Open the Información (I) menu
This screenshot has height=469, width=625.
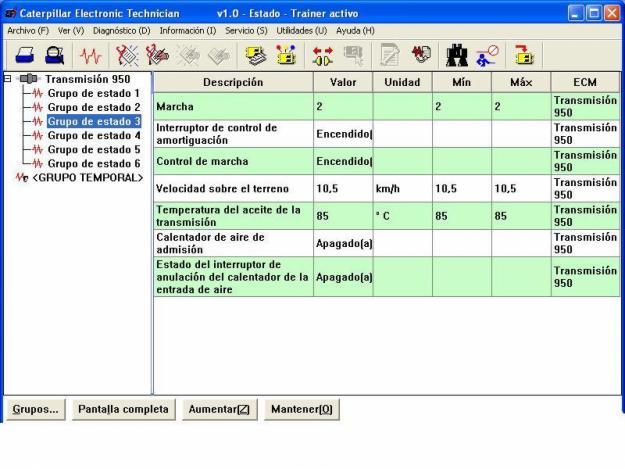[x=188, y=31]
